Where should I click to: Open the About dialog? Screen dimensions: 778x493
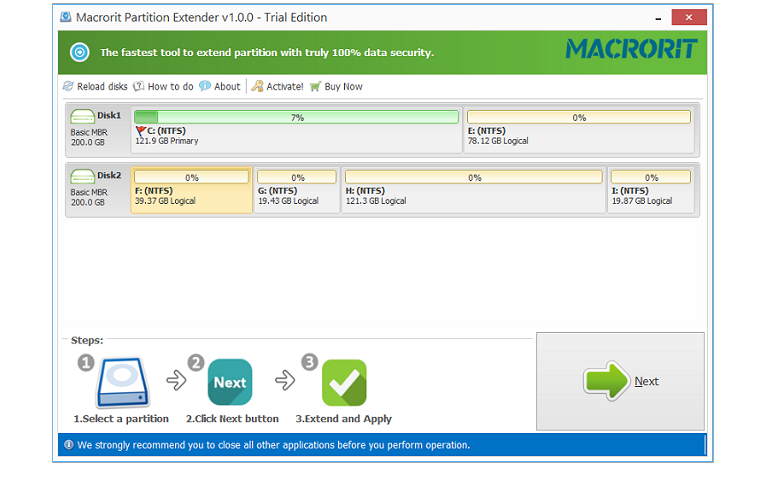point(220,86)
